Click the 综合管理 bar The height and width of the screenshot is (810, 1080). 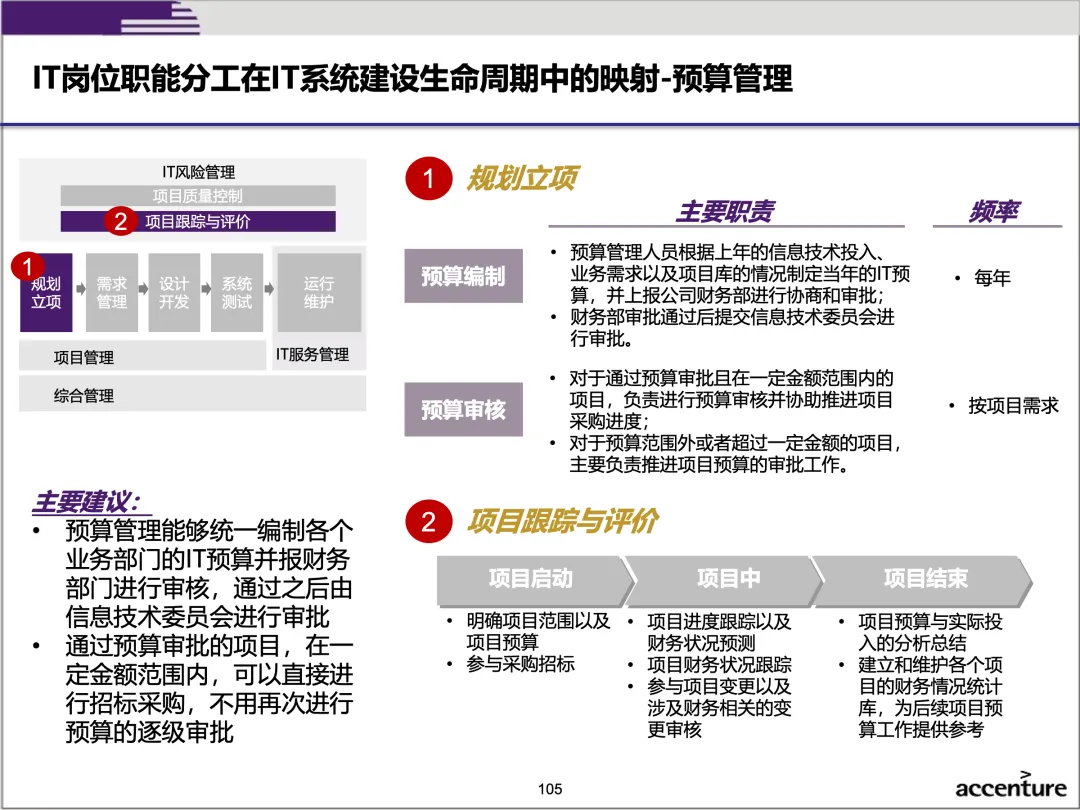tap(192, 395)
